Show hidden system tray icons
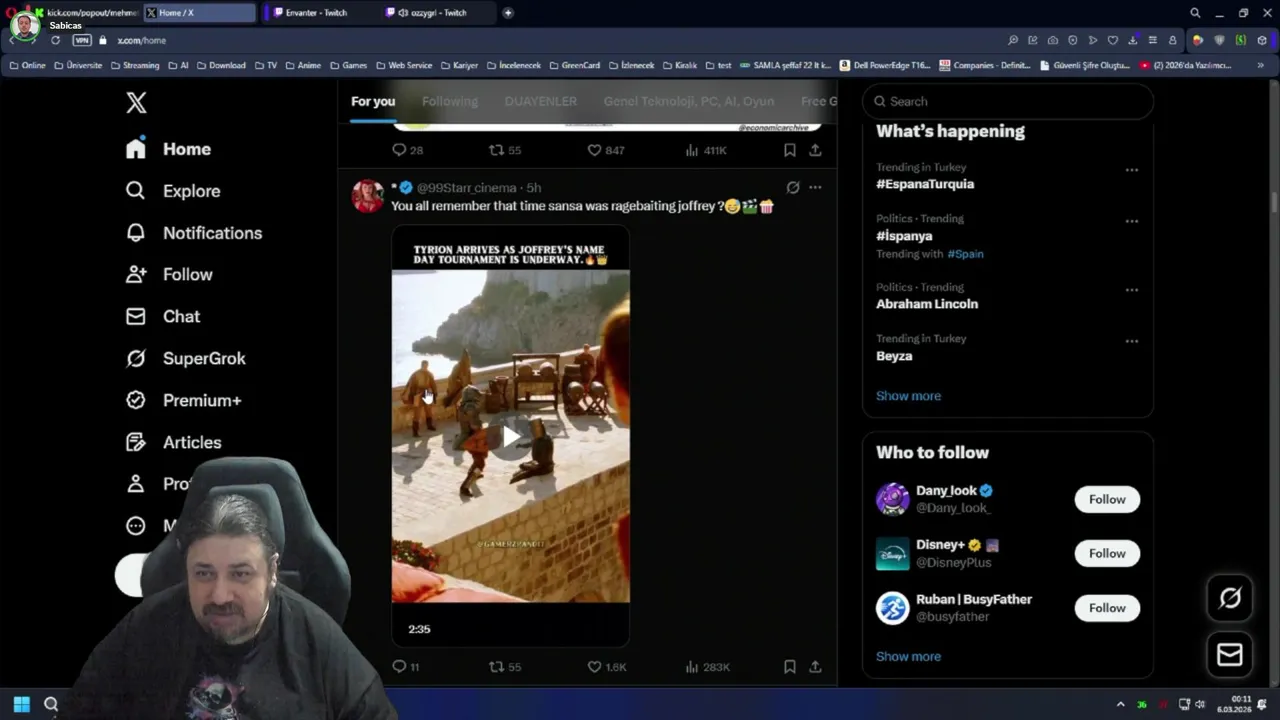1280x720 pixels. coord(1120,704)
